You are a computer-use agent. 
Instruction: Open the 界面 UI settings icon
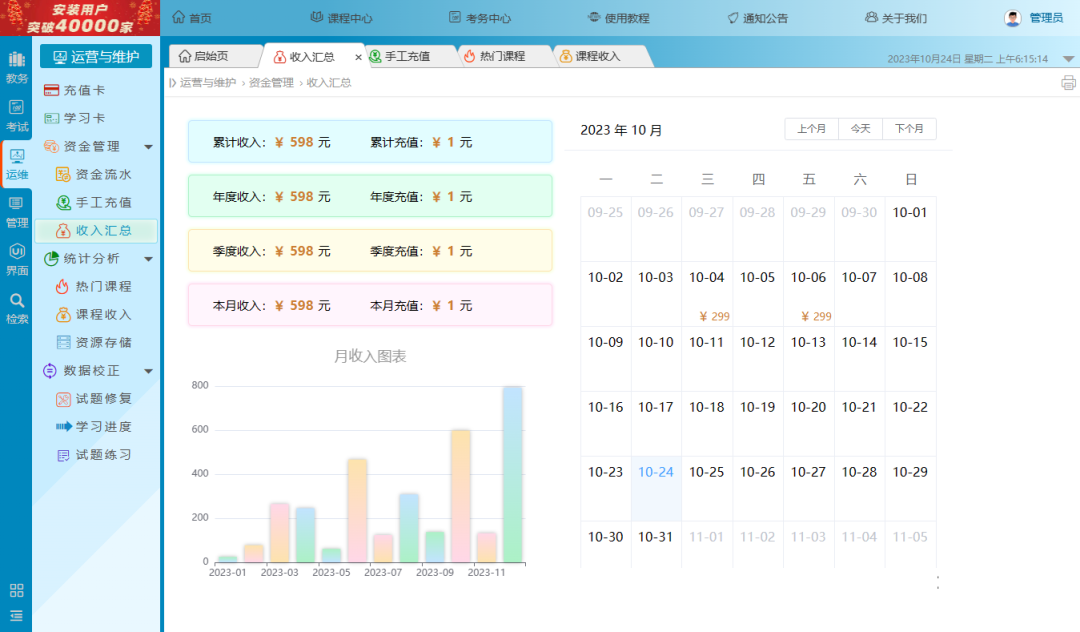pos(16,260)
